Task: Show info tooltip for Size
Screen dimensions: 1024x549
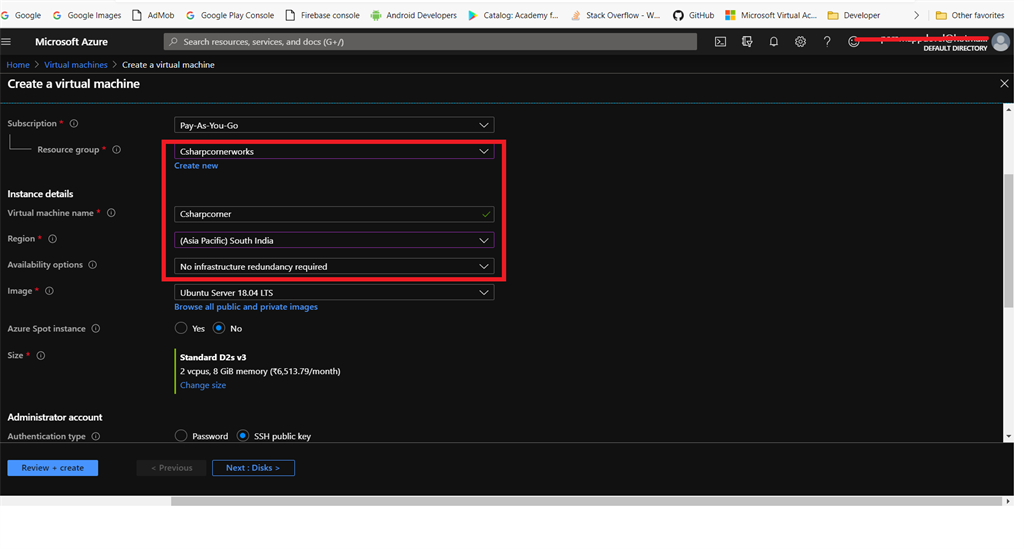Action: 40,356
